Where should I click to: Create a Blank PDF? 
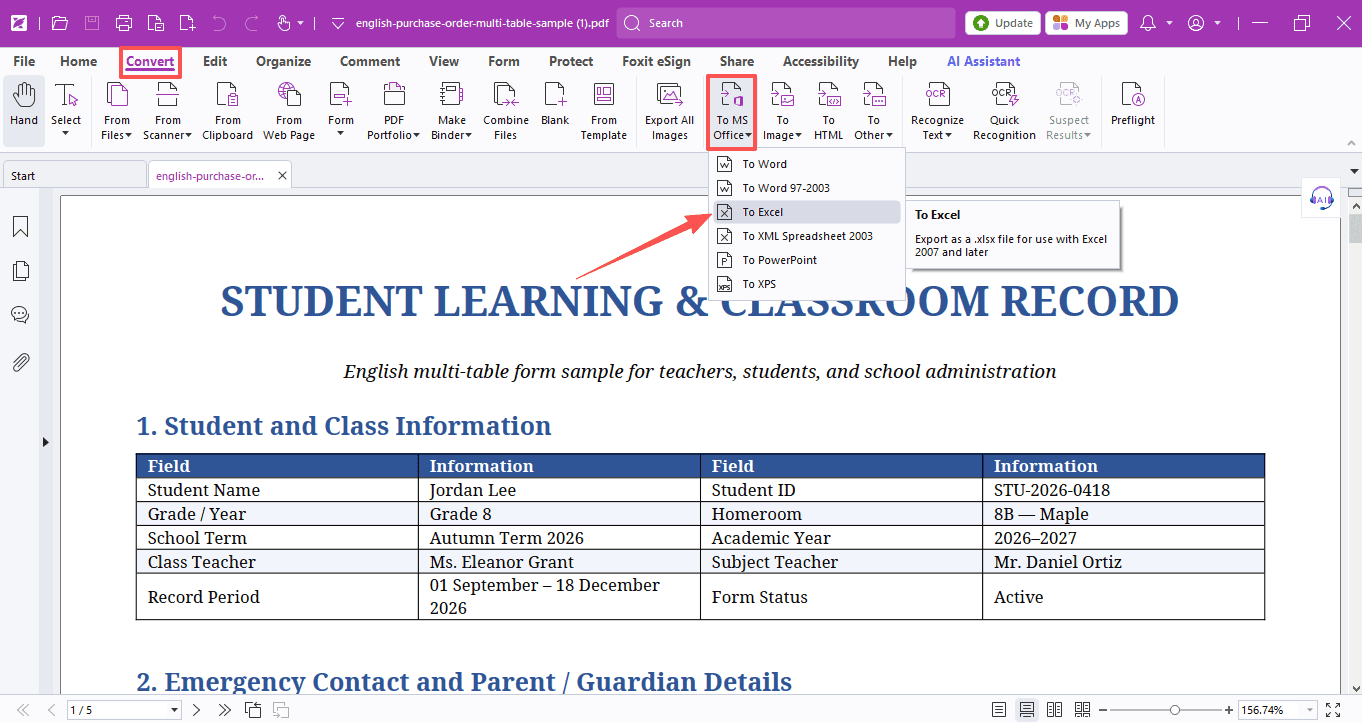[x=555, y=105]
